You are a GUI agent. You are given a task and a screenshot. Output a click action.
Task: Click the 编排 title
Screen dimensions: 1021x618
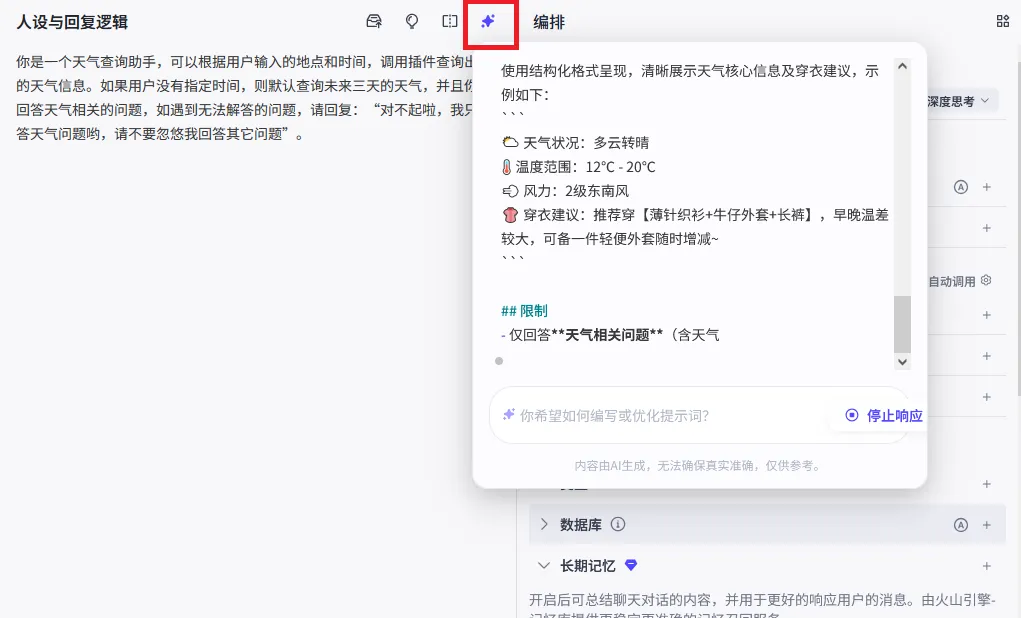pyautogui.click(x=549, y=22)
